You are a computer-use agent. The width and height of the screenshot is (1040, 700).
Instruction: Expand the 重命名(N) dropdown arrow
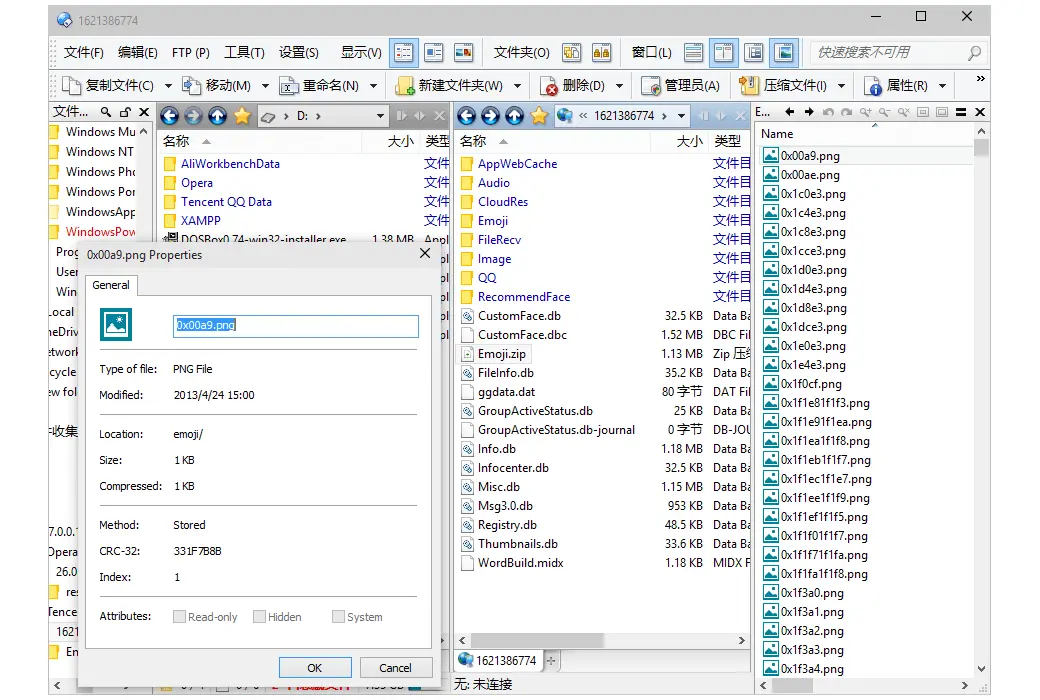[373, 86]
